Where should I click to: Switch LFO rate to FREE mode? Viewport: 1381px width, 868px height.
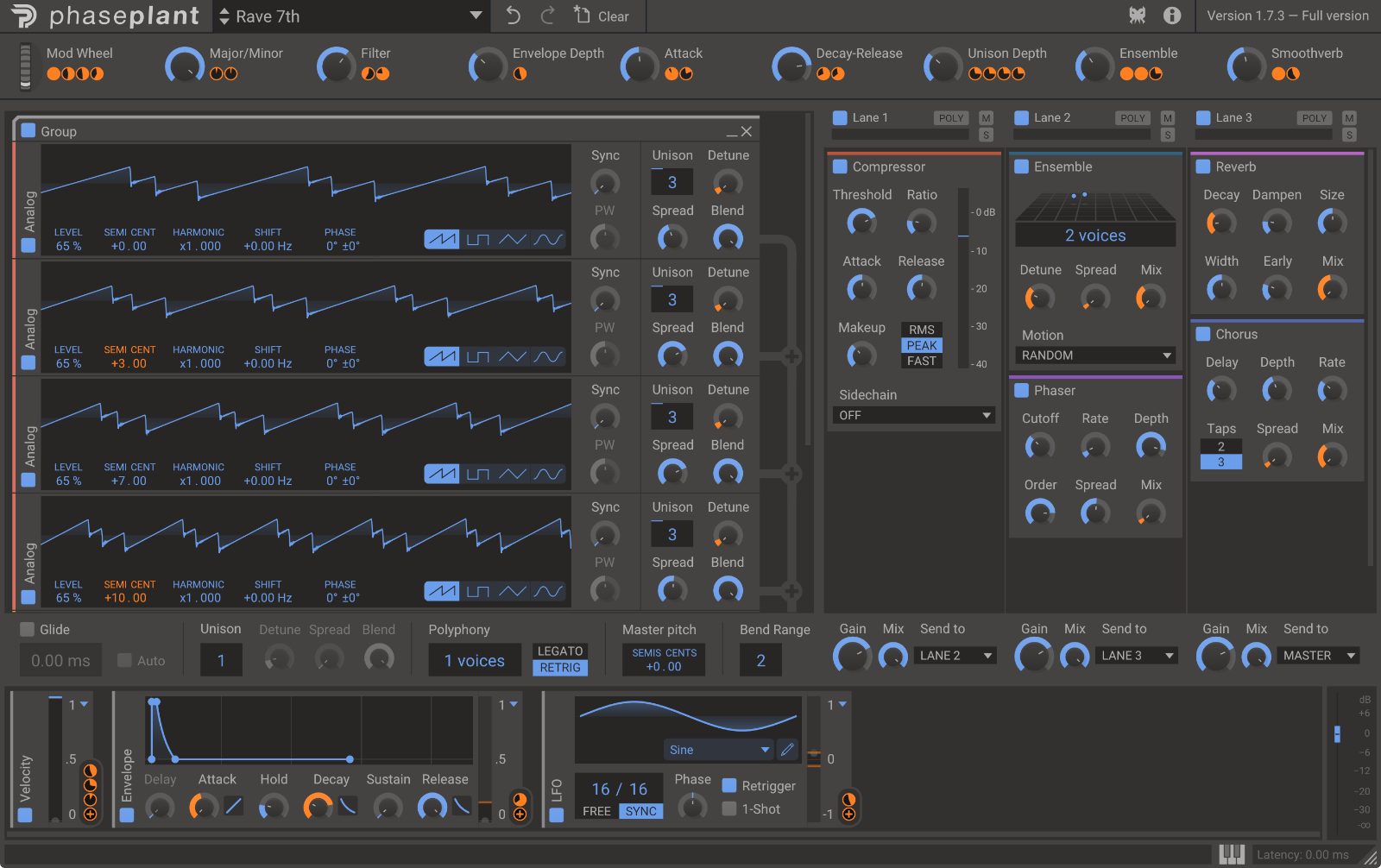tap(596, 811)
